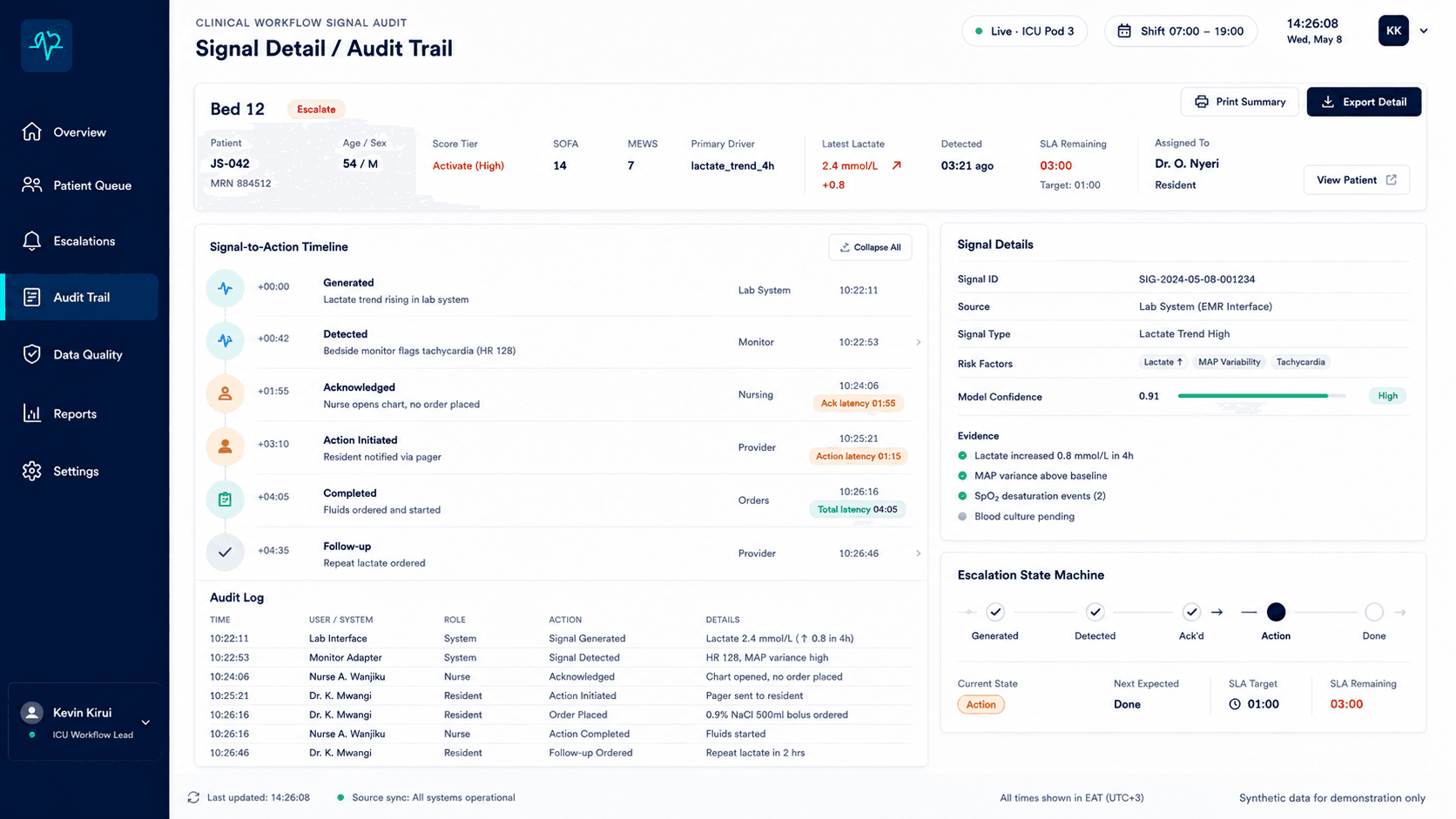Screen dimensions: 1456x819
Task: Select the current Action state node
Action: [x=1276, y=612]
